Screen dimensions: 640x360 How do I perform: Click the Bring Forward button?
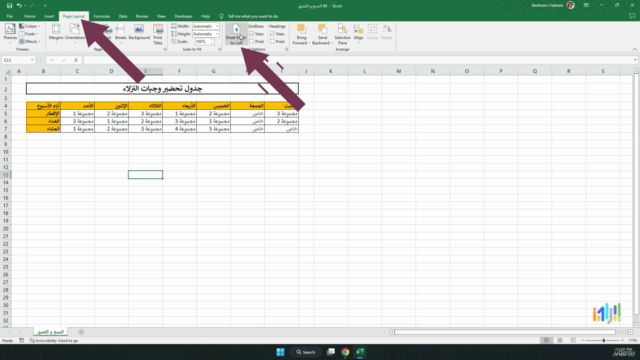coord(301,34)
